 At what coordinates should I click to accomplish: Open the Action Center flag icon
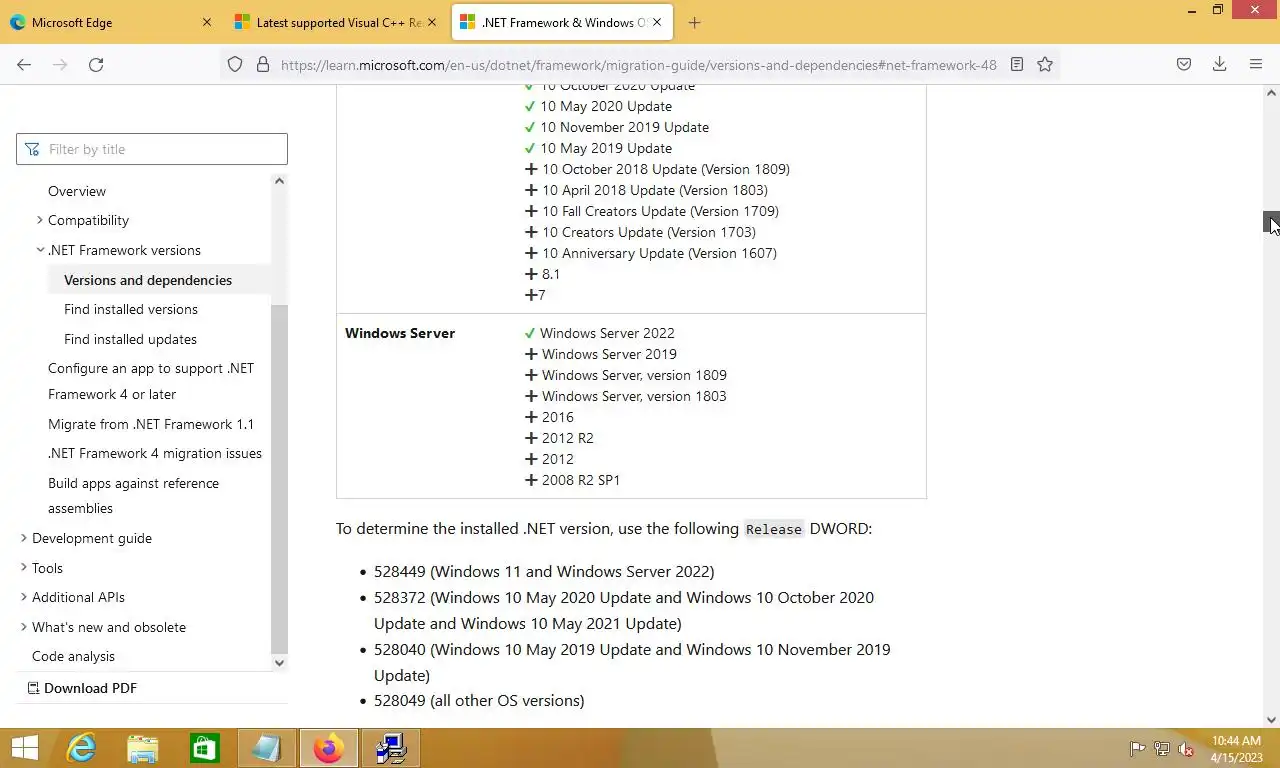pos(1137,749)
